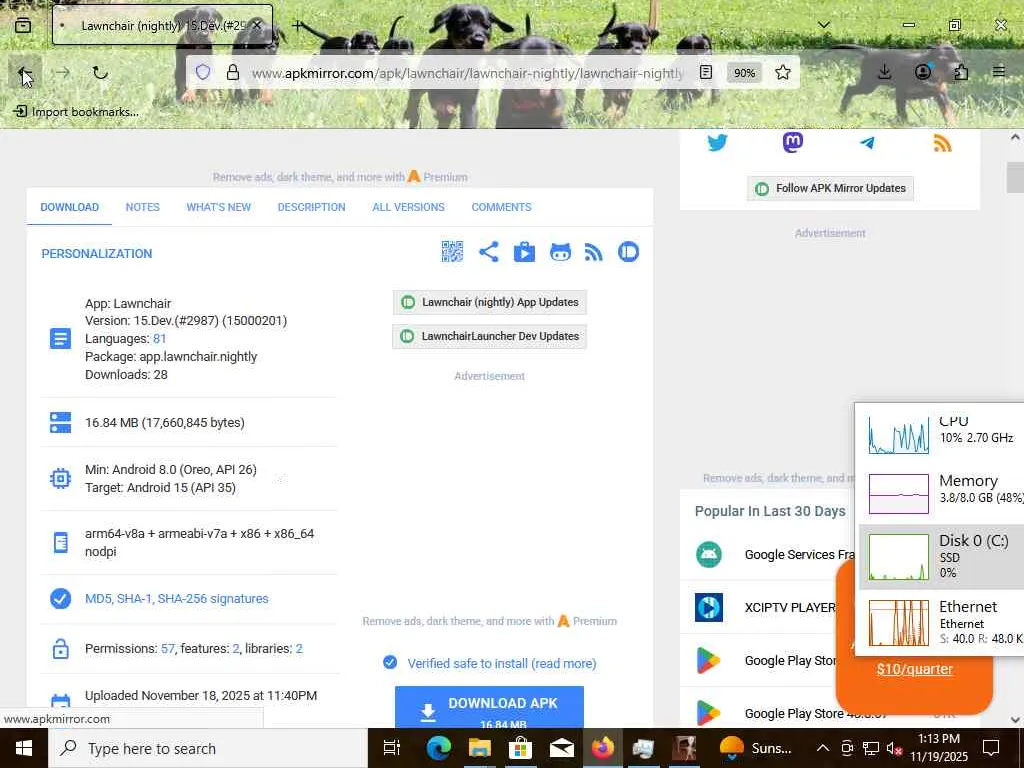Open the GitHub cat icon
Image resolution: width=1024 pixels, height=768 pixels.
click(x=560, y=252)
